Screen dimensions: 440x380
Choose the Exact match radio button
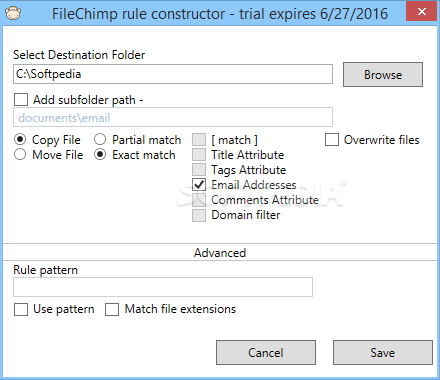100,154
